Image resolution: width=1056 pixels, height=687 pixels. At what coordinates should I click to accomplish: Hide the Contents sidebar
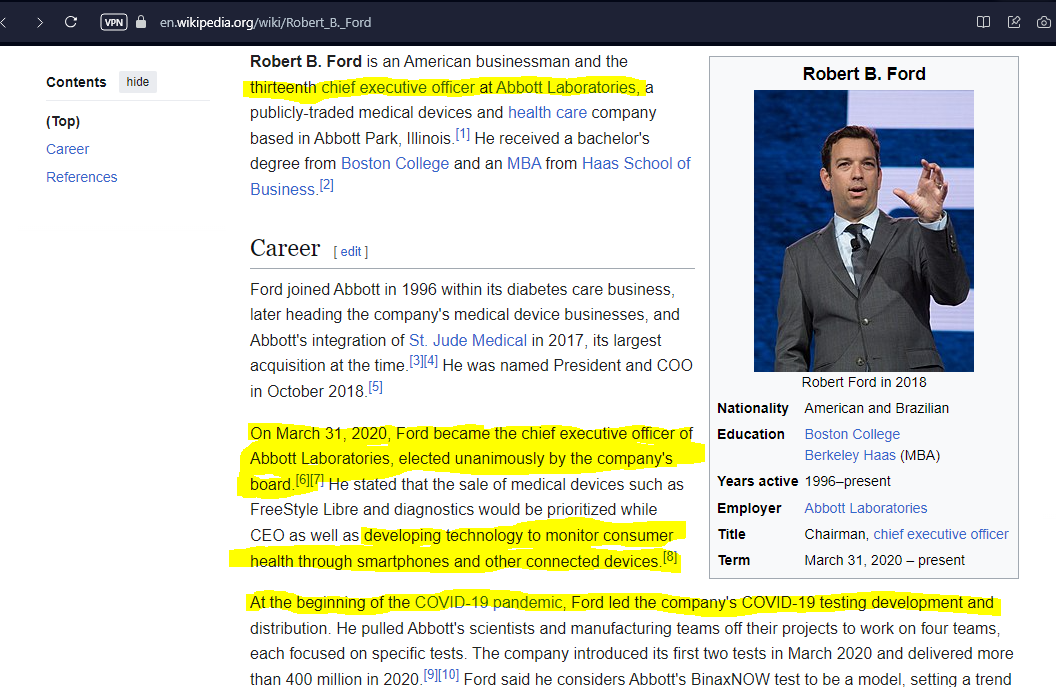click(x=137, y=81)
